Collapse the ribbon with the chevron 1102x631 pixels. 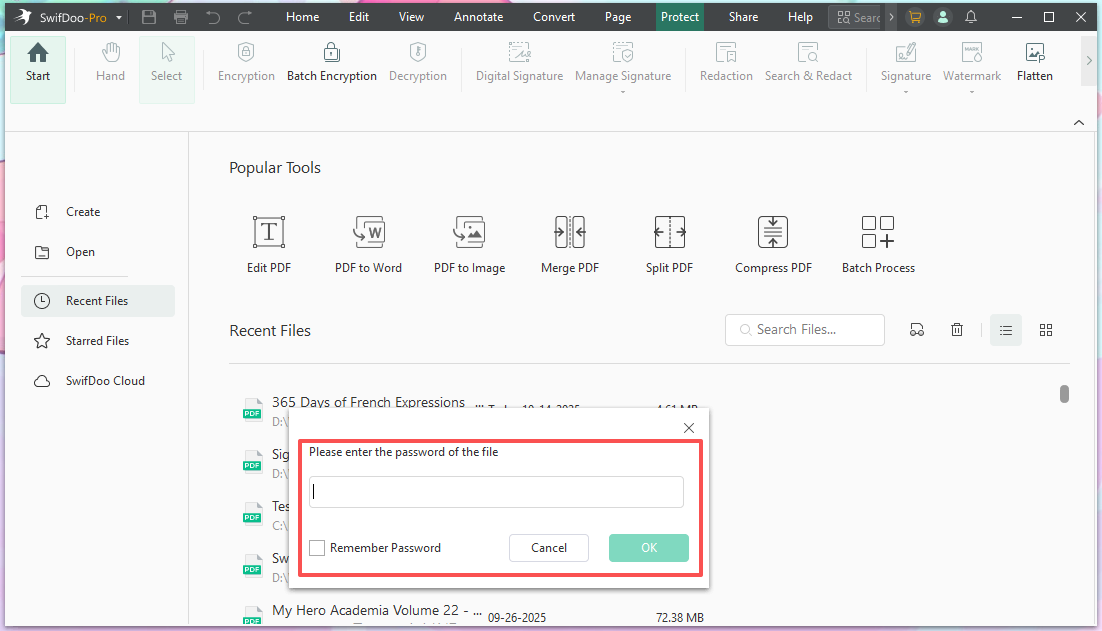pos(1078,122)
